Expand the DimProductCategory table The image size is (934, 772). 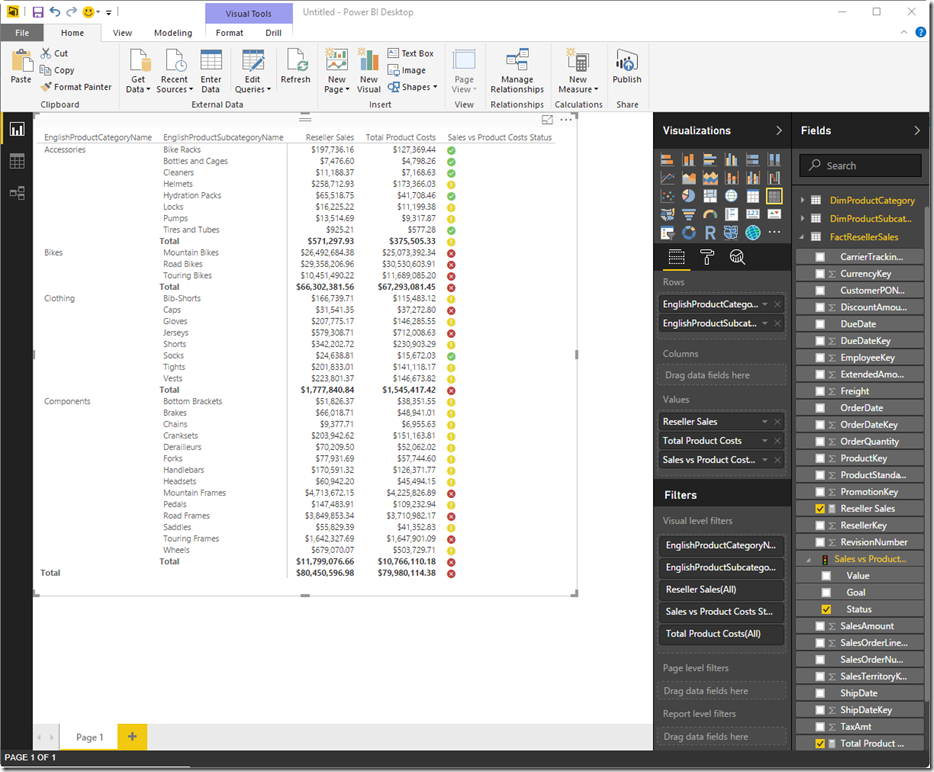(x=802, y=200)
